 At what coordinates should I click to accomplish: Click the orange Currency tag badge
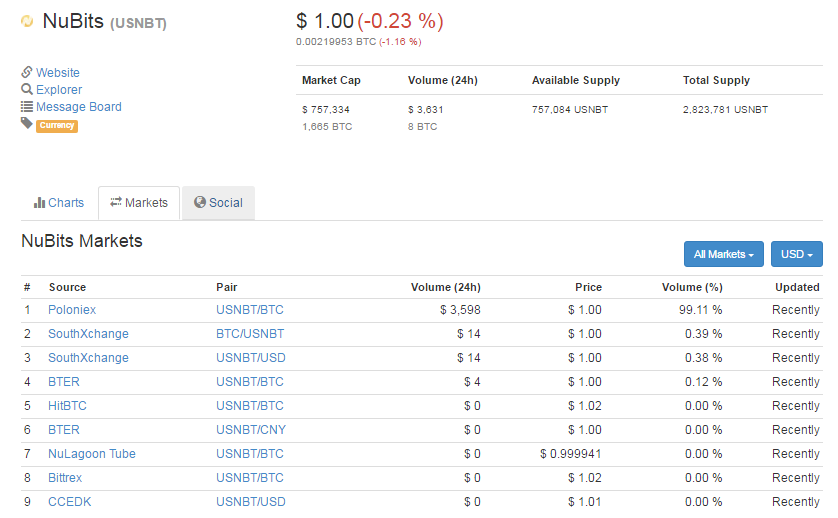tap(57, 126)
